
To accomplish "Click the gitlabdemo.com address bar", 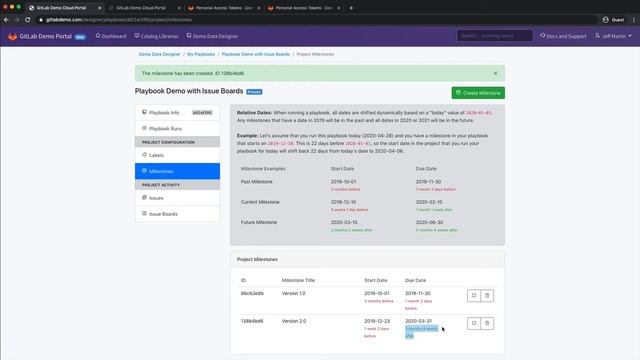I will [x=318, y=20].
